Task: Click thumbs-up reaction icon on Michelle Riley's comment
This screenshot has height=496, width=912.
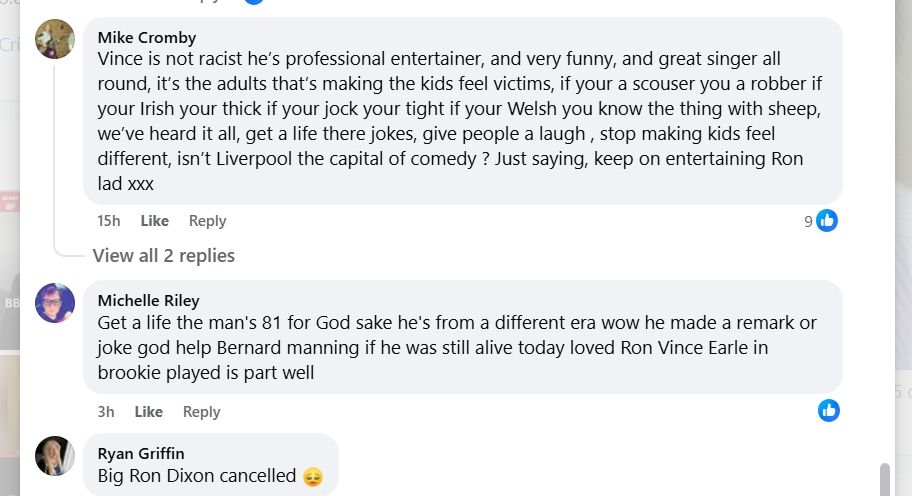Action: tap(828, 410)
